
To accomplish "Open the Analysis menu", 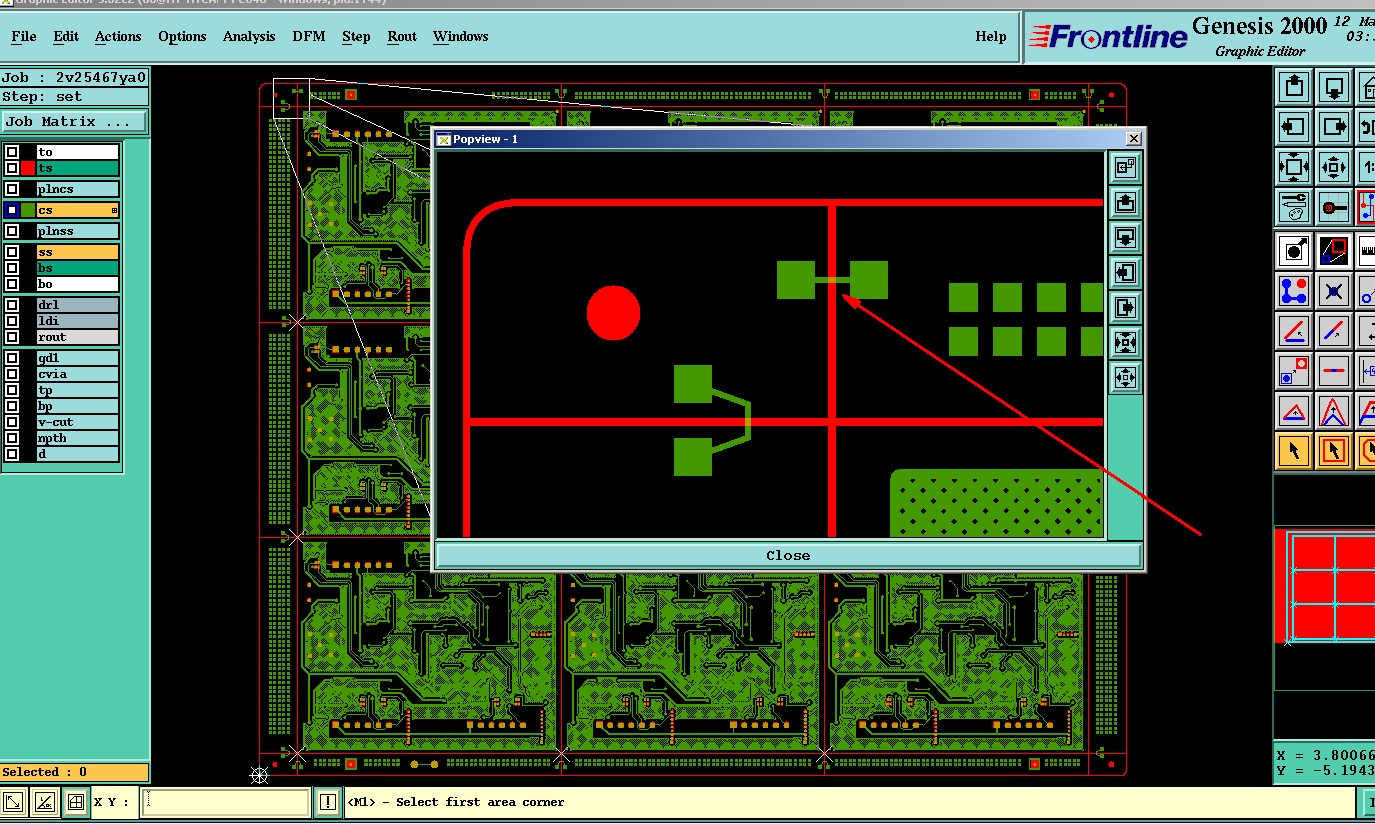I will coord(249,37).
